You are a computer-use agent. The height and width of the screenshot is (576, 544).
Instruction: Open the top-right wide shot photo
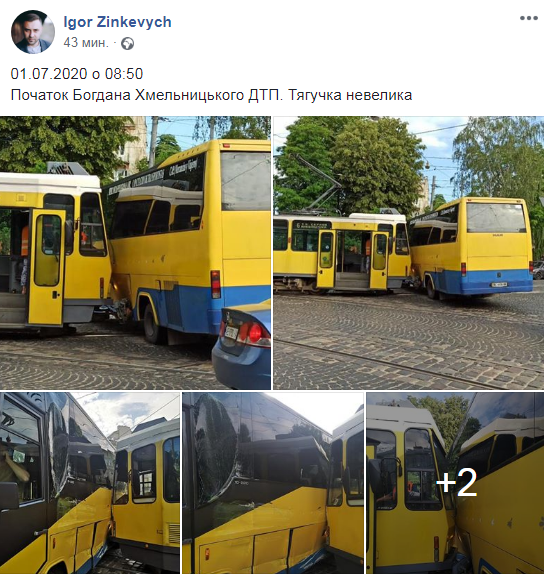[x=409, y=253]
